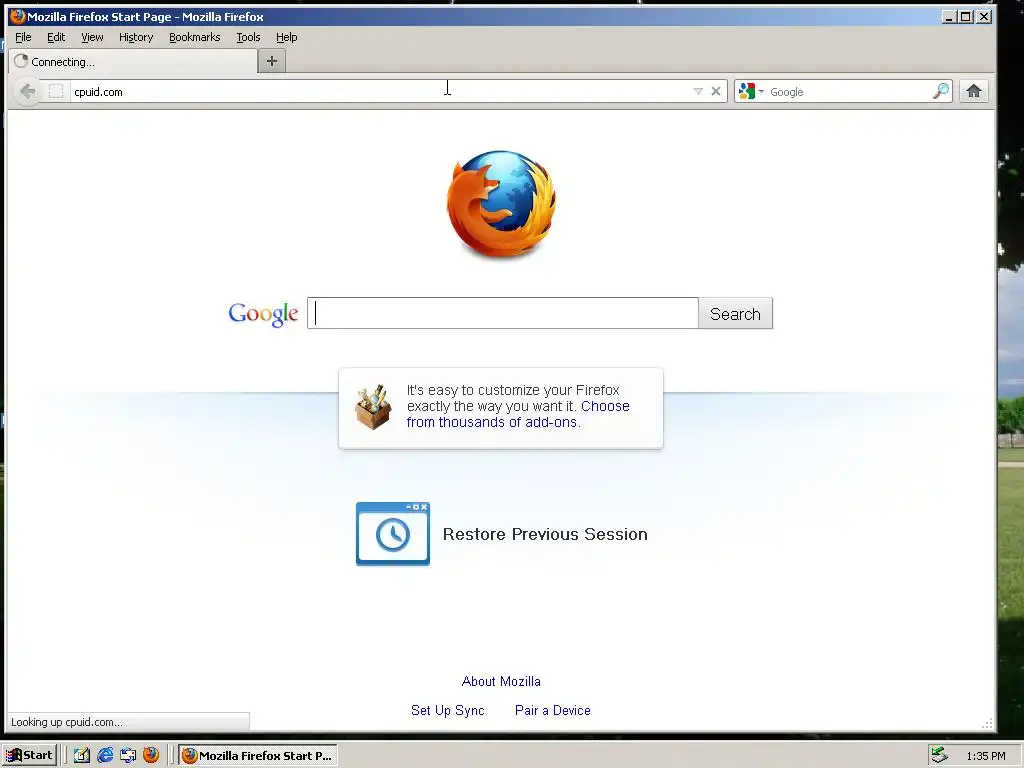Click the Restore Previous Session clock icon
This screenshot has width=1024, height=768.
click(392, 534)
